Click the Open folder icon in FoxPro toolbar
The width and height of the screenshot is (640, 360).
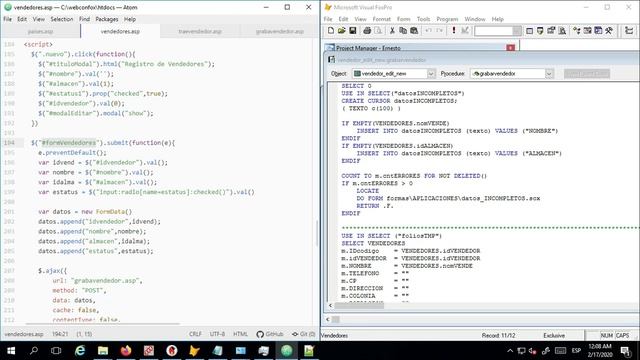[x=342, y=31]
